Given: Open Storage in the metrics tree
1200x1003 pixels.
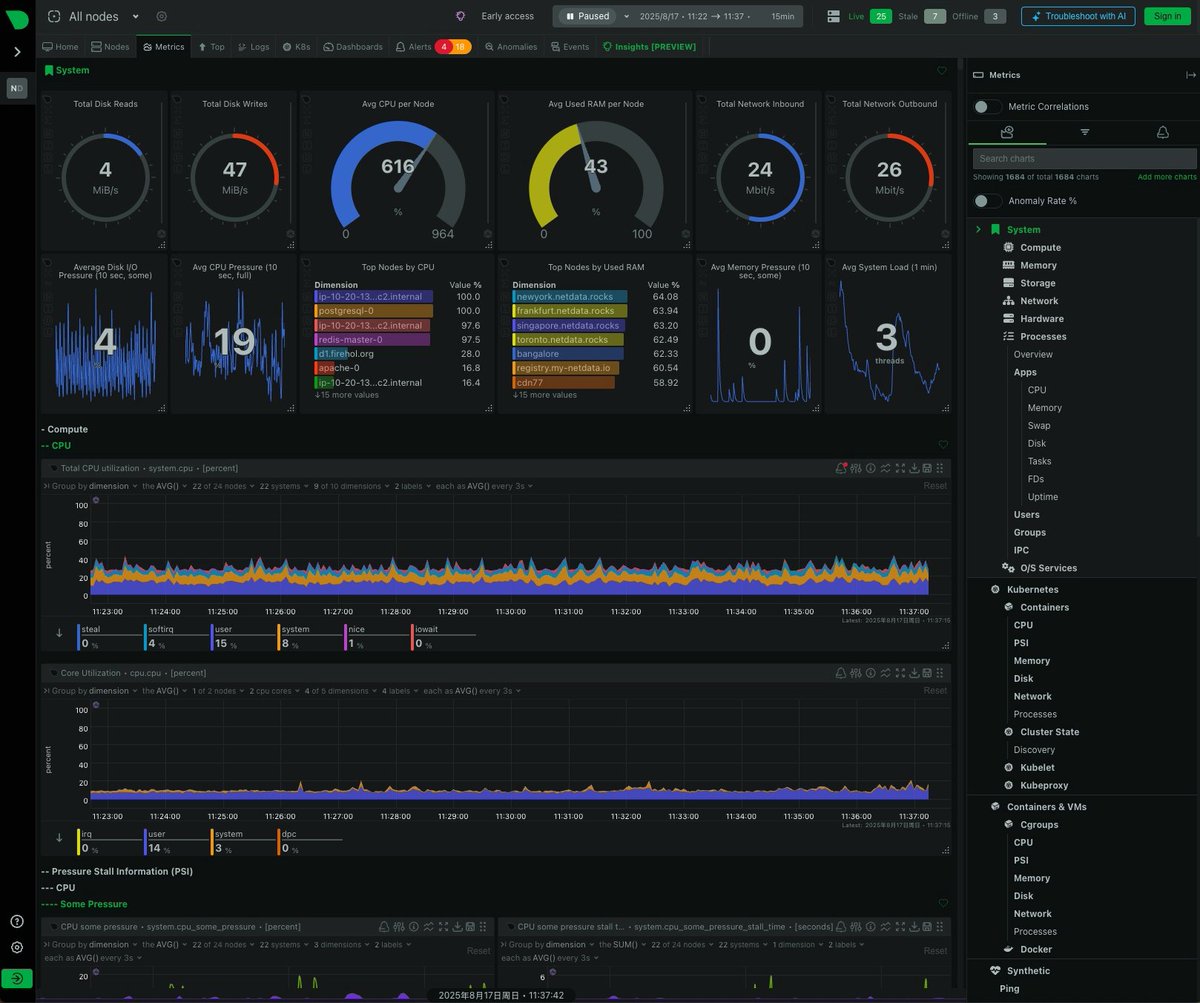Looking at the screenshot, I should pos(1037,283).
